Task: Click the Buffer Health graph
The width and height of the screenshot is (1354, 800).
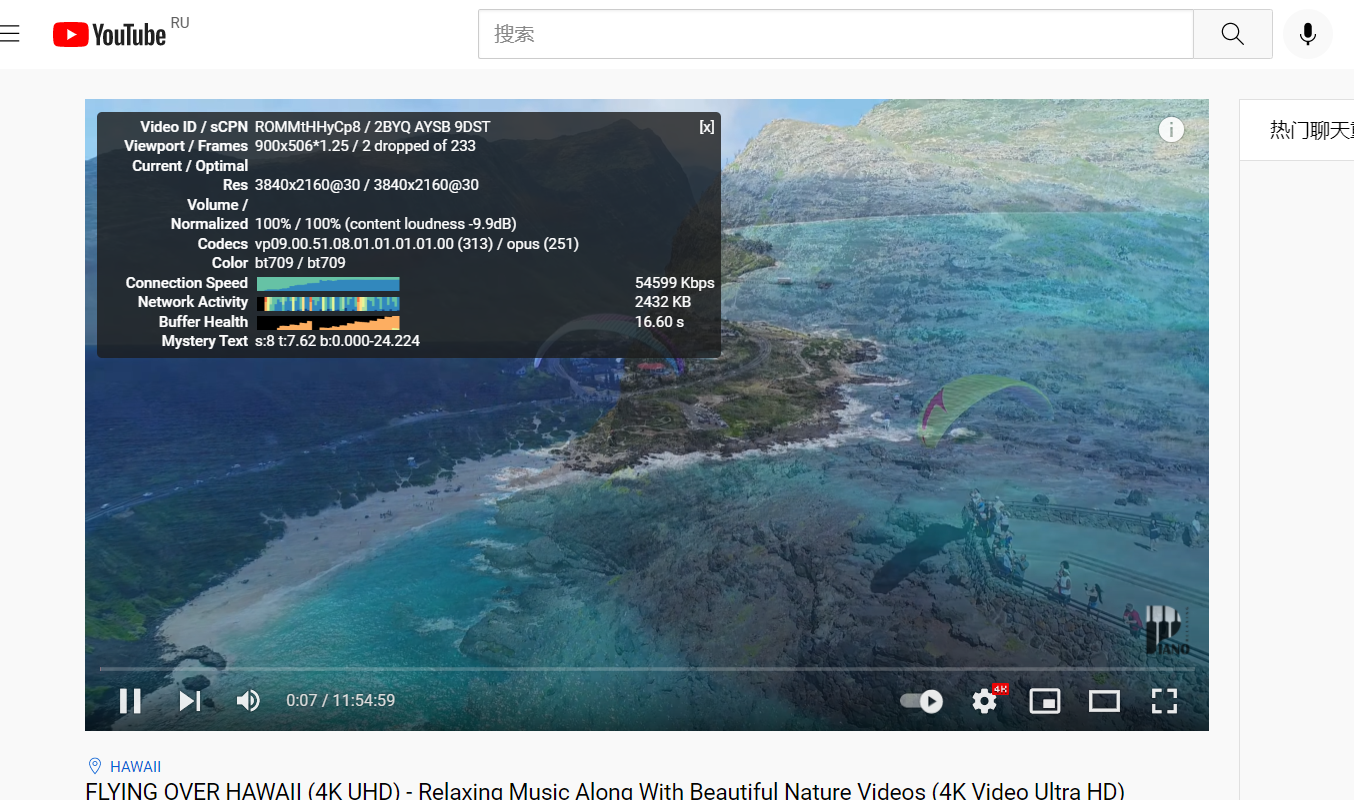Action: point(328,322)
